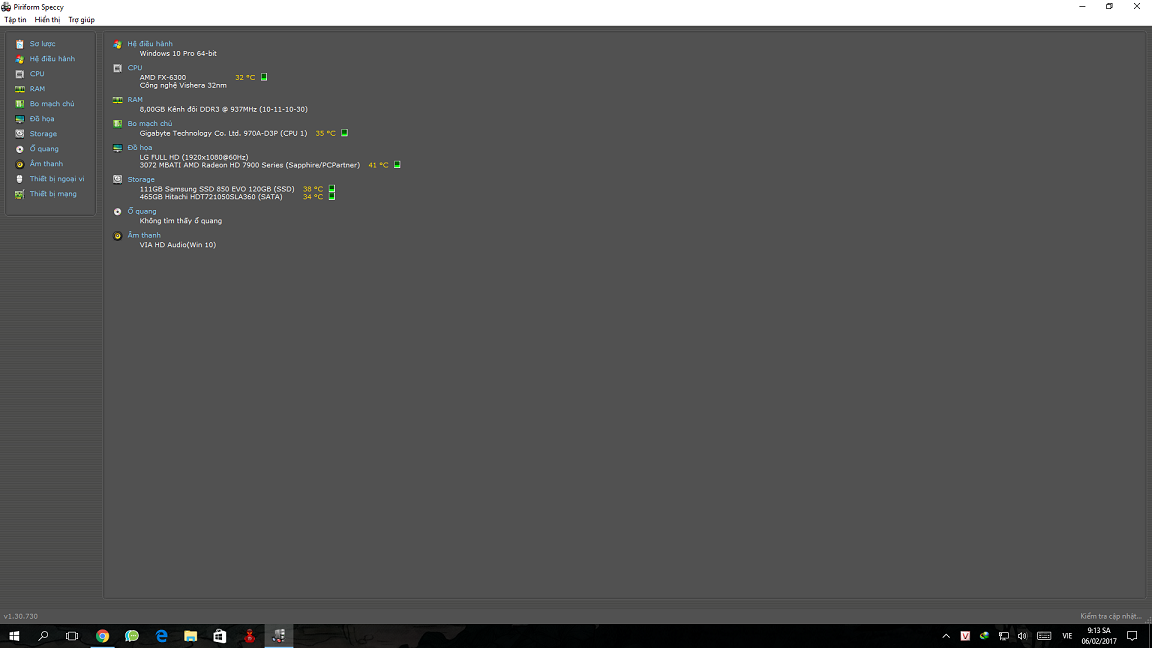This screenshot has height=648, width=1152.
Task: Click the Gigabyte Technology 970A-D3P motherboard line
Action: point(223,133)
